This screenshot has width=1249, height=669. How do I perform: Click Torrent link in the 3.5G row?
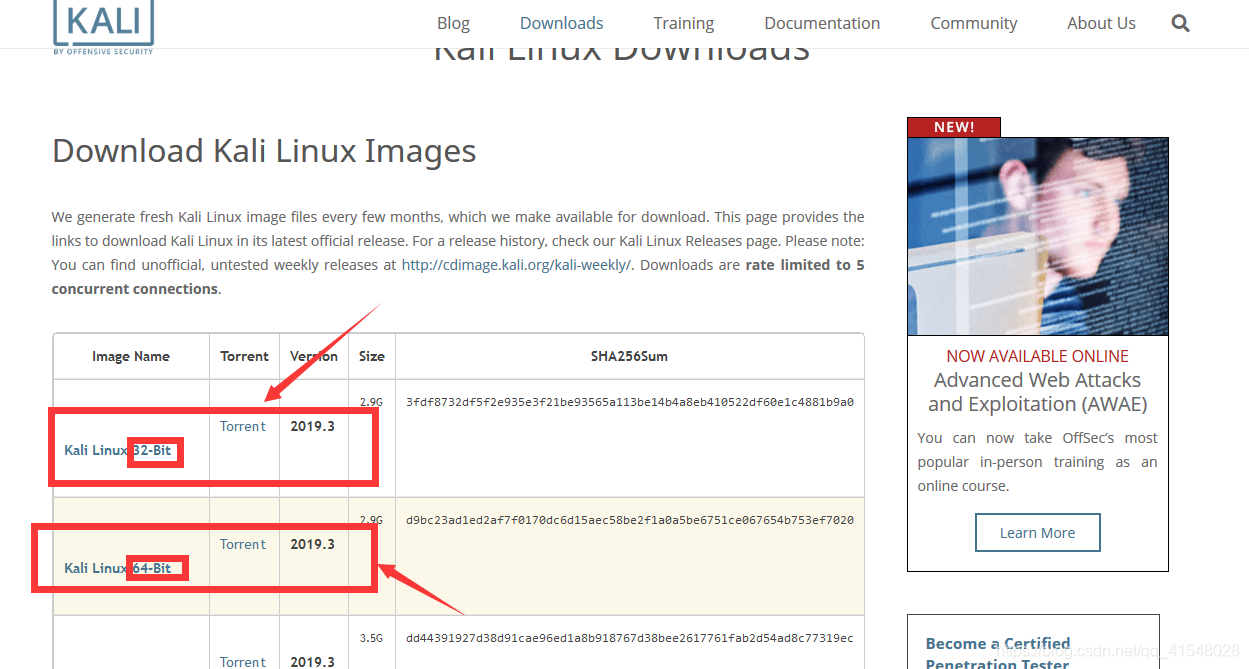243,662
